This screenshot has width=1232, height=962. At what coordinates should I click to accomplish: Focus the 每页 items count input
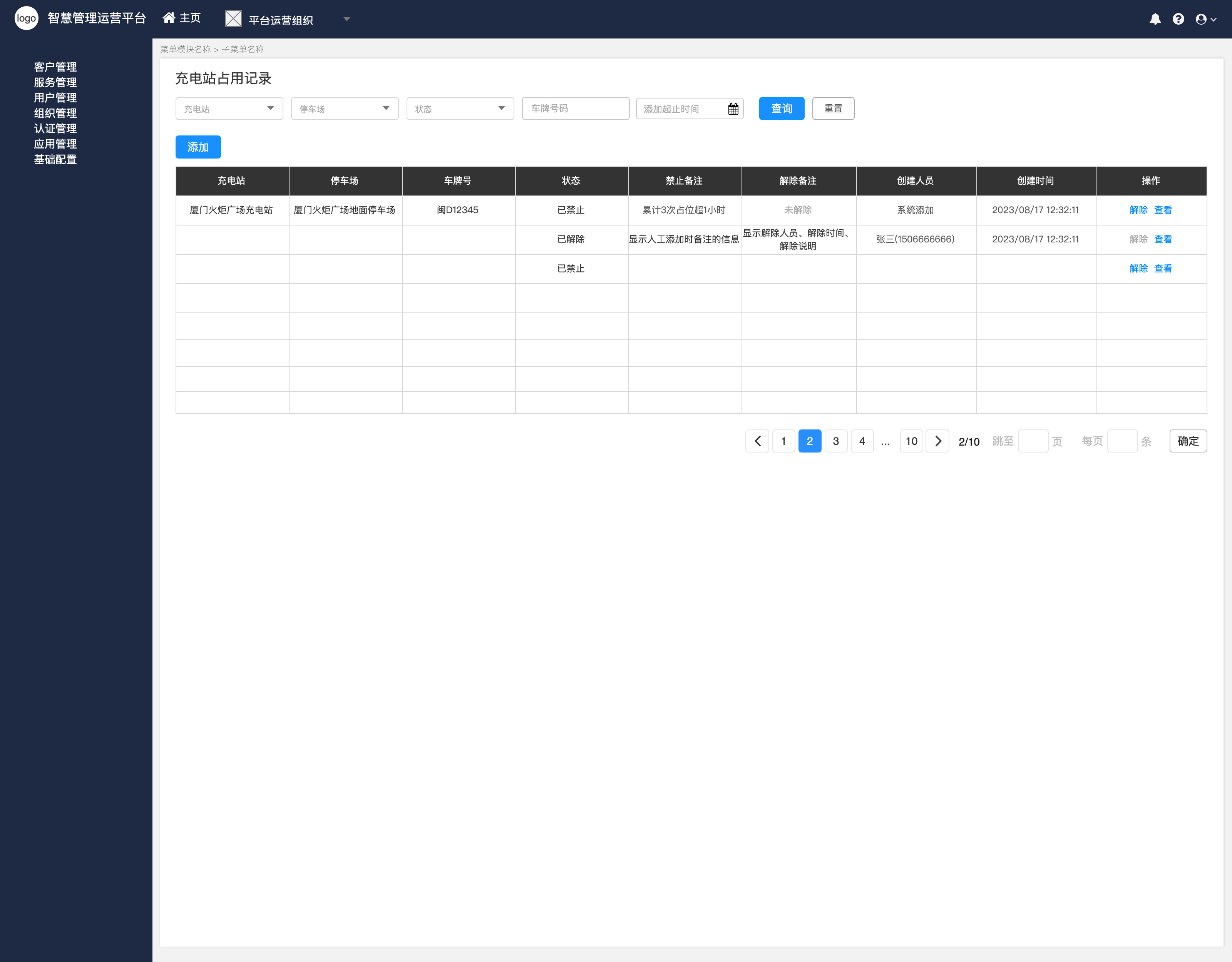[x=1122, y=441]
